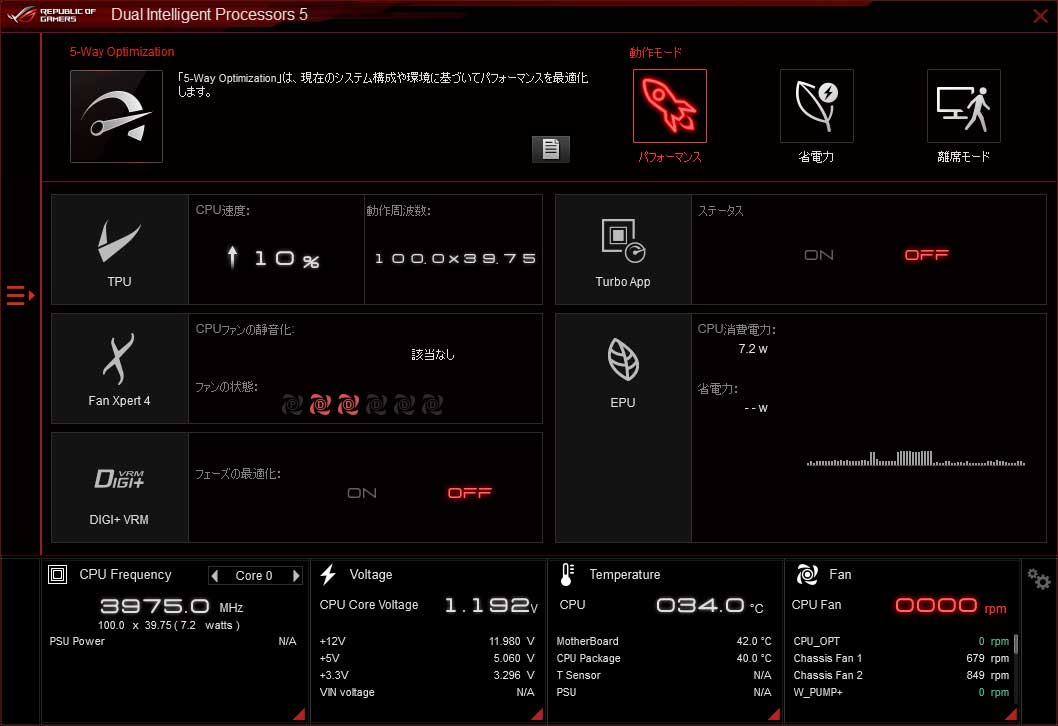Click the 100.0×39.75 frequency value
The image size is (1058, 726).
click(x=455, y=258)
